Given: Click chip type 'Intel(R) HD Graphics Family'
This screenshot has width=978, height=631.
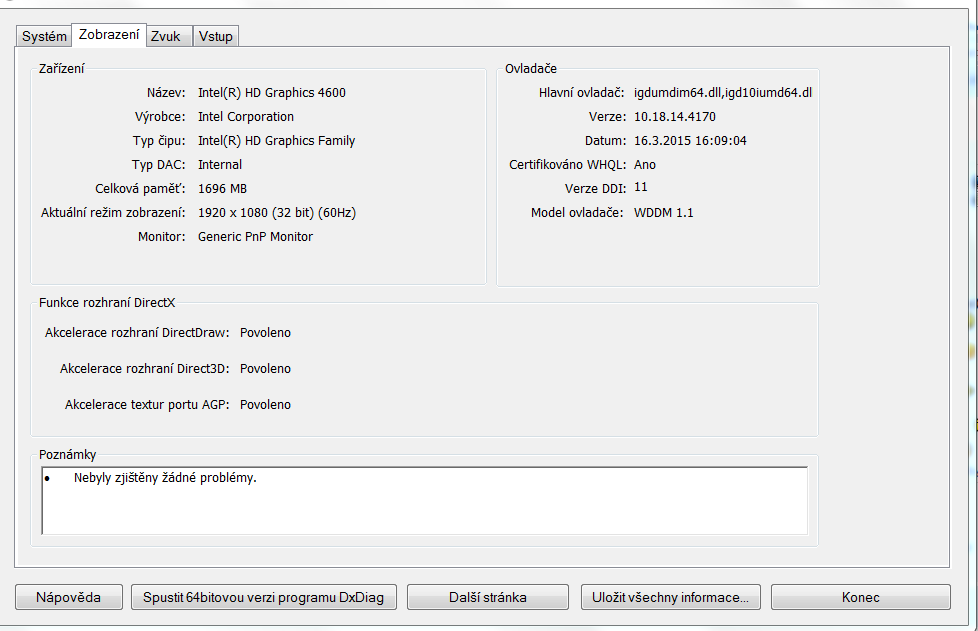Looking at the screenshot, I should pyautogui.click(x=276, y=141).
